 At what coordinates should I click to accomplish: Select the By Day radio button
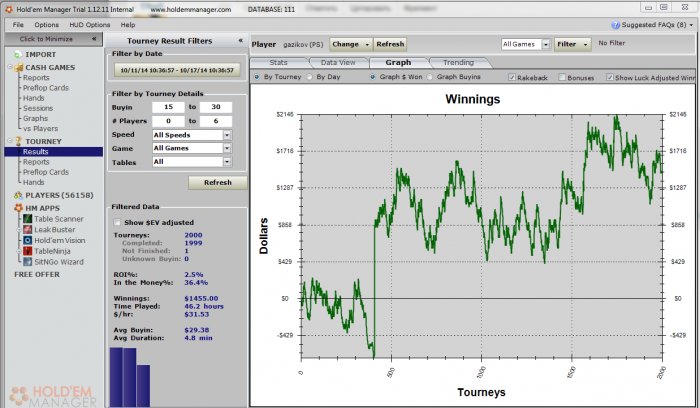[x=309, y=77]
